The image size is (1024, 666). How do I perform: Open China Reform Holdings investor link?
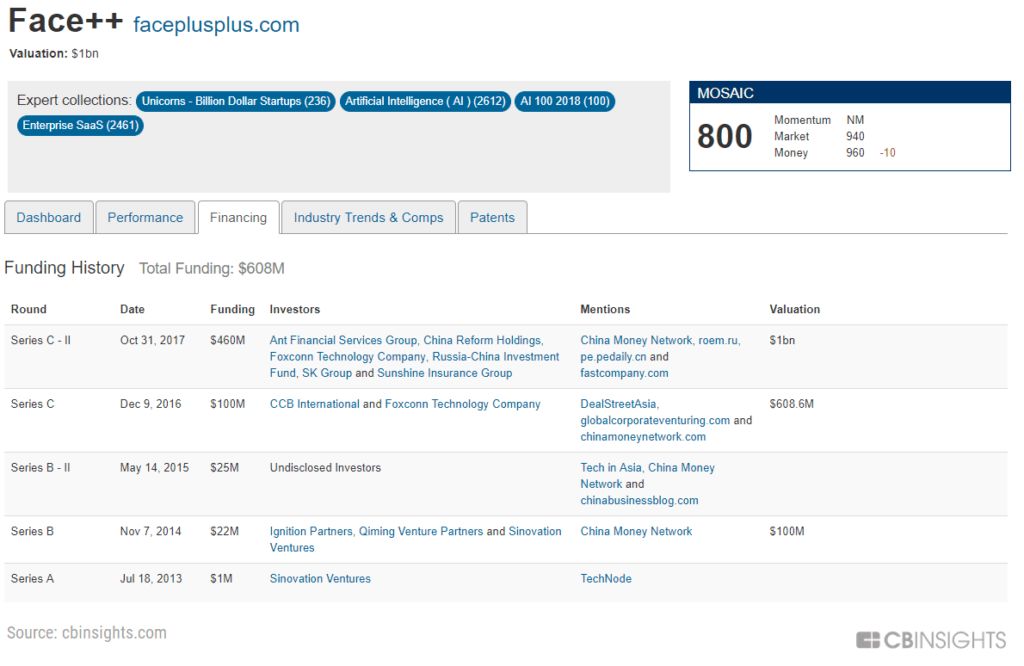[483, 340]
